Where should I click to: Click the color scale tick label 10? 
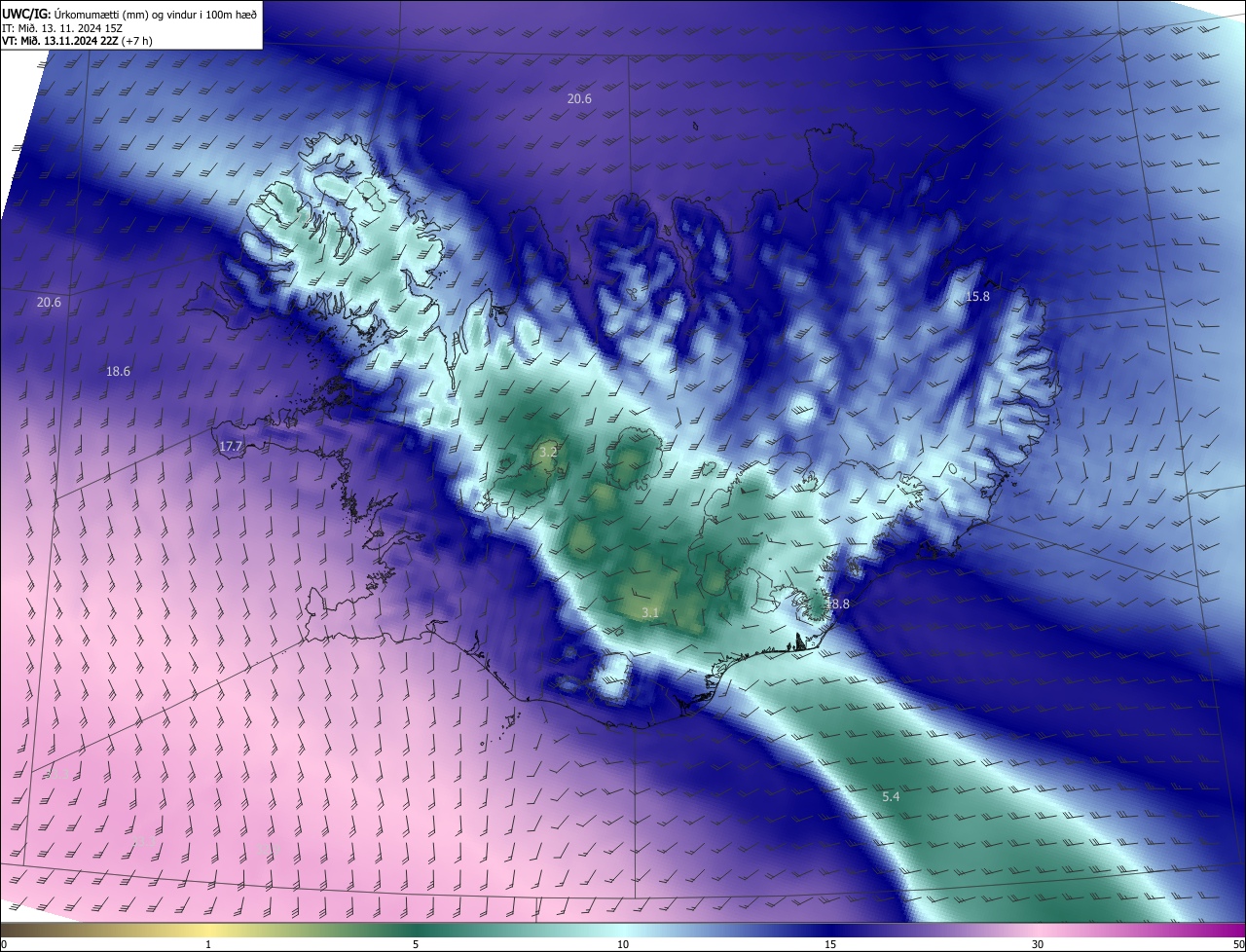623,944
